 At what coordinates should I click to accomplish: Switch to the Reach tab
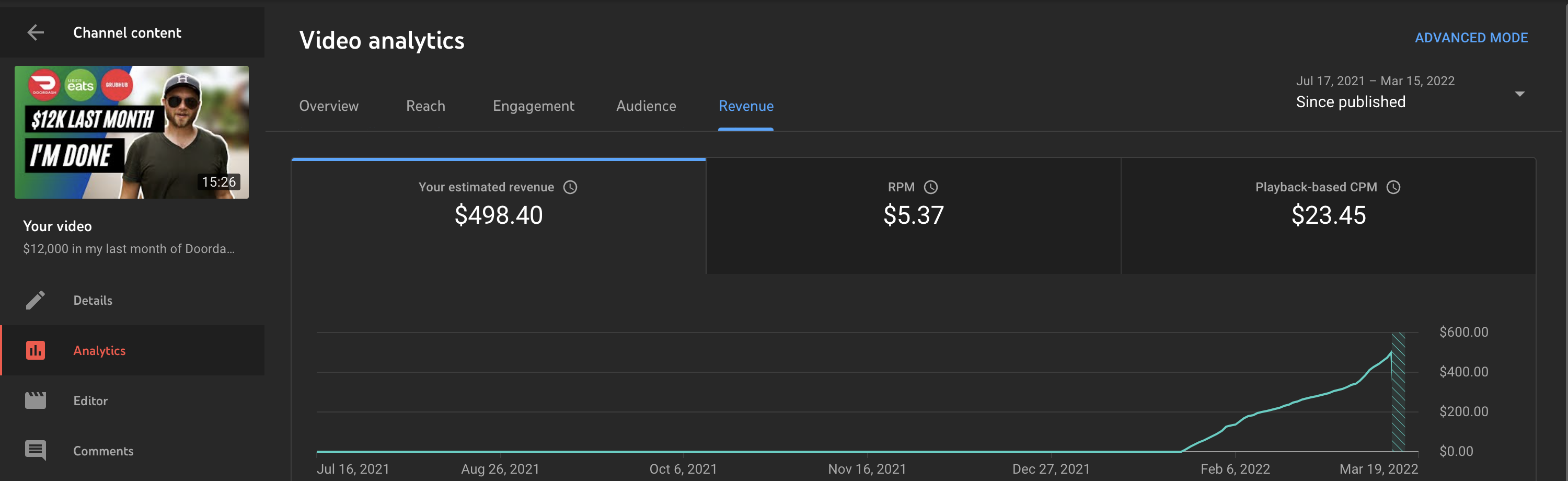[425, 106]
